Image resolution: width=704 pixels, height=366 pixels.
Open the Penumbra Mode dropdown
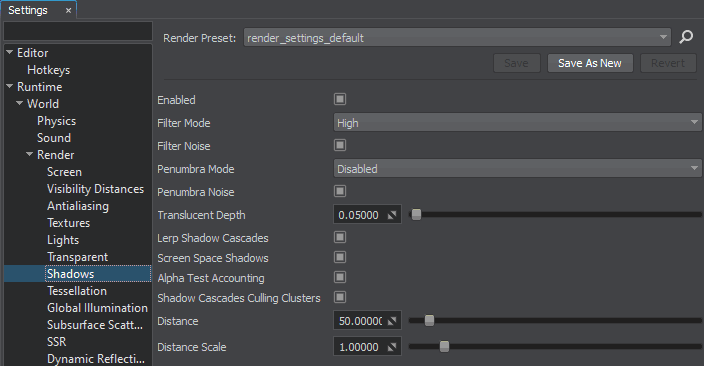point(518,169)
